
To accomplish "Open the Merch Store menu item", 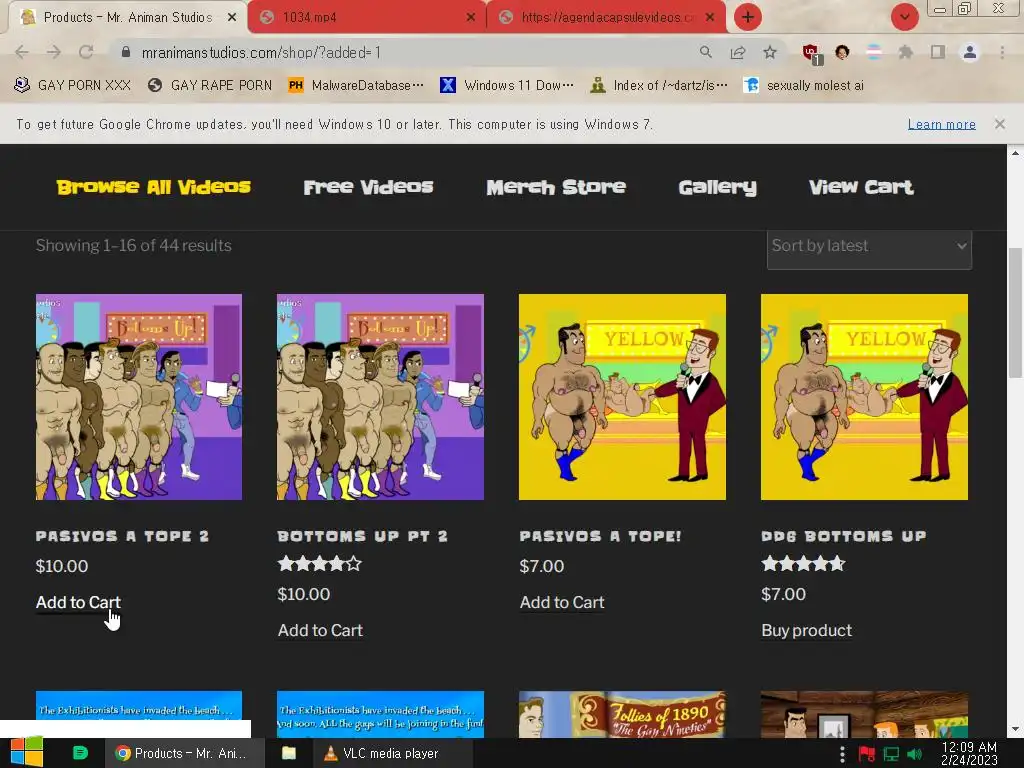I will [556, 187].
